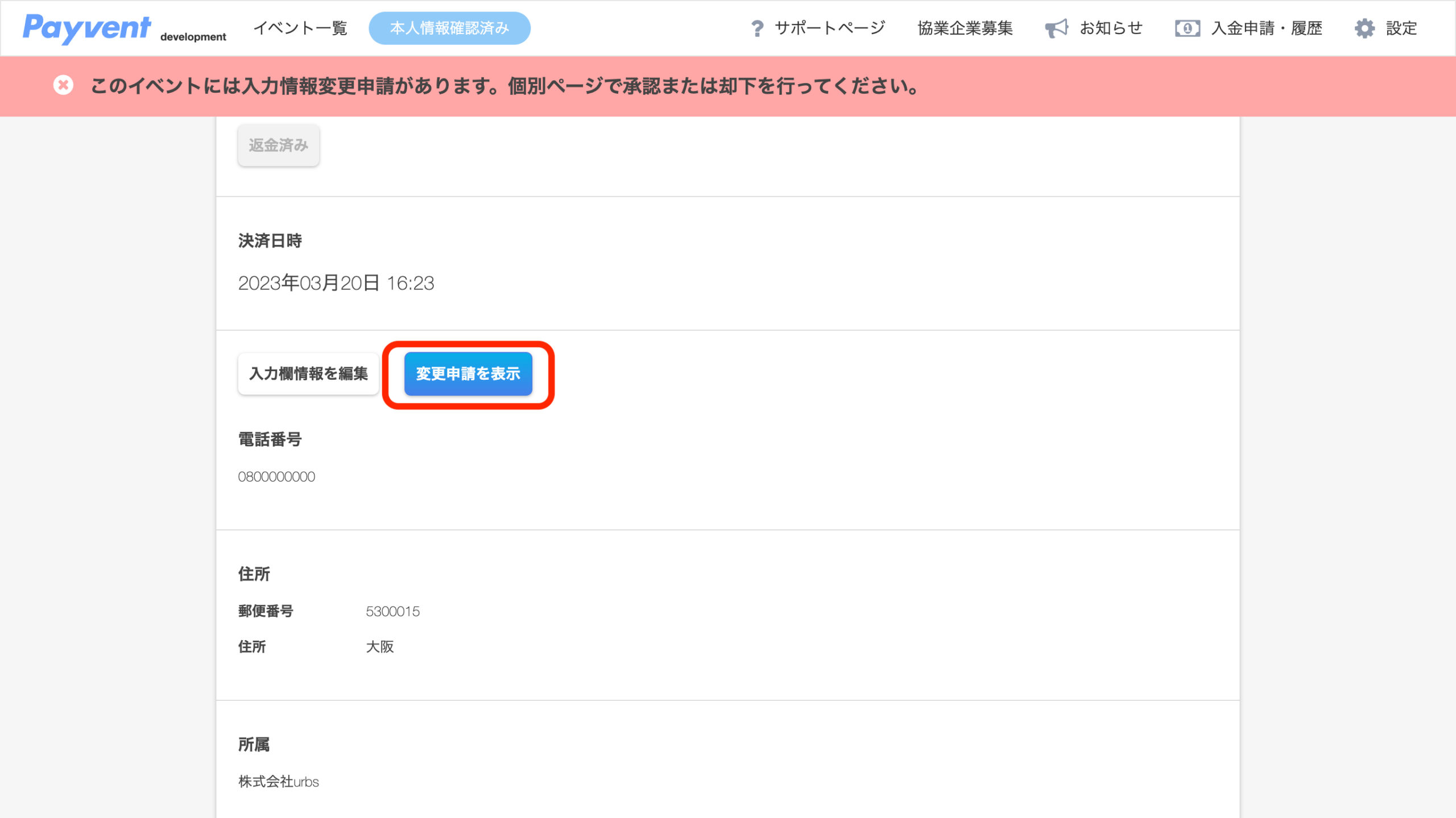
Task: Click the 本人情報確認済み badge
Action: coord(449,28)
